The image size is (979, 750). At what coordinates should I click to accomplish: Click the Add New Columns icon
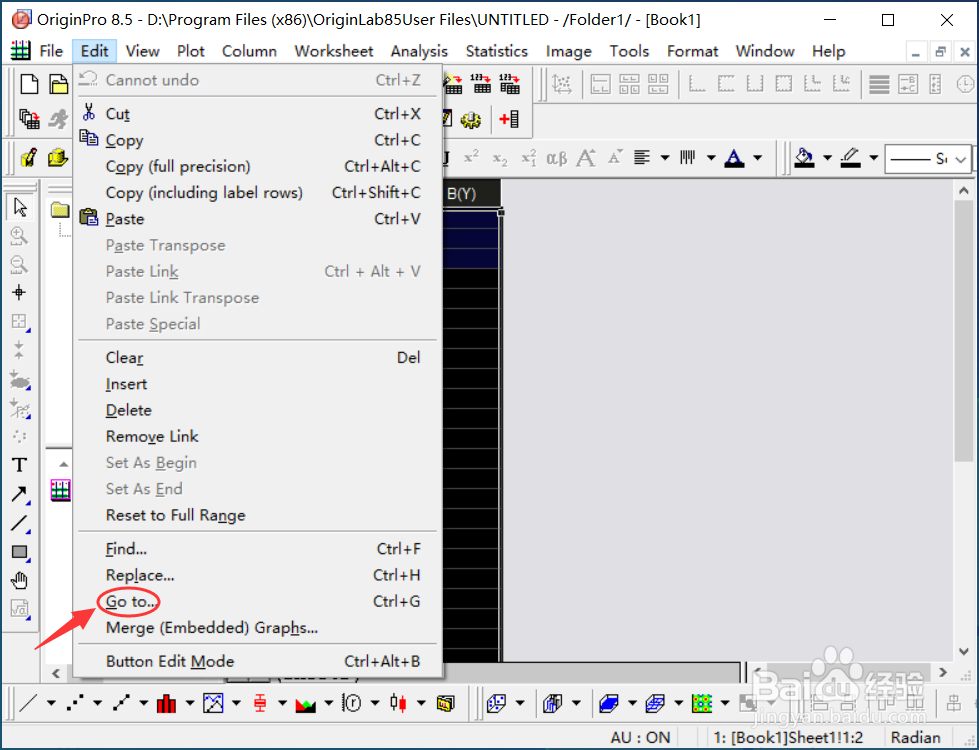click(509, 119)
